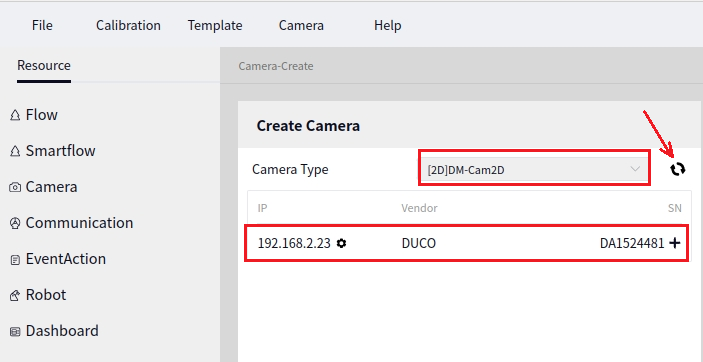Click the DUCO vendor cell

coord(419,244)
